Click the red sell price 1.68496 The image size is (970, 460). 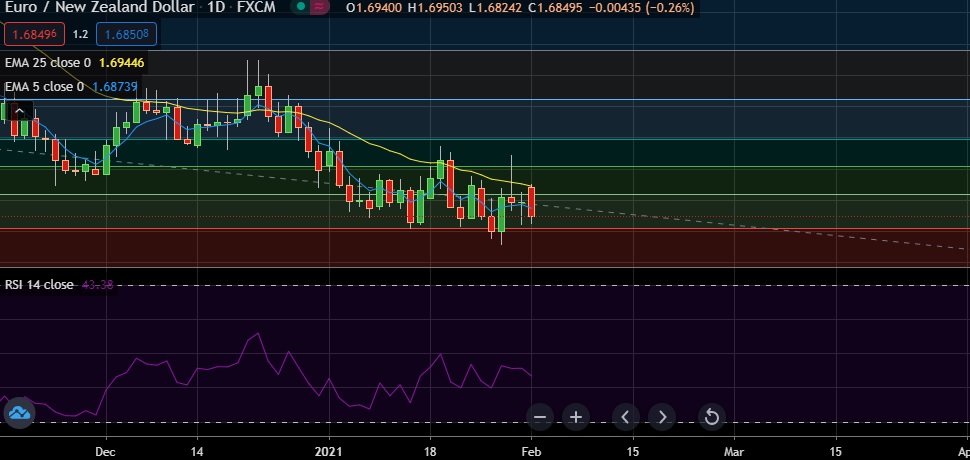point(34,35)
